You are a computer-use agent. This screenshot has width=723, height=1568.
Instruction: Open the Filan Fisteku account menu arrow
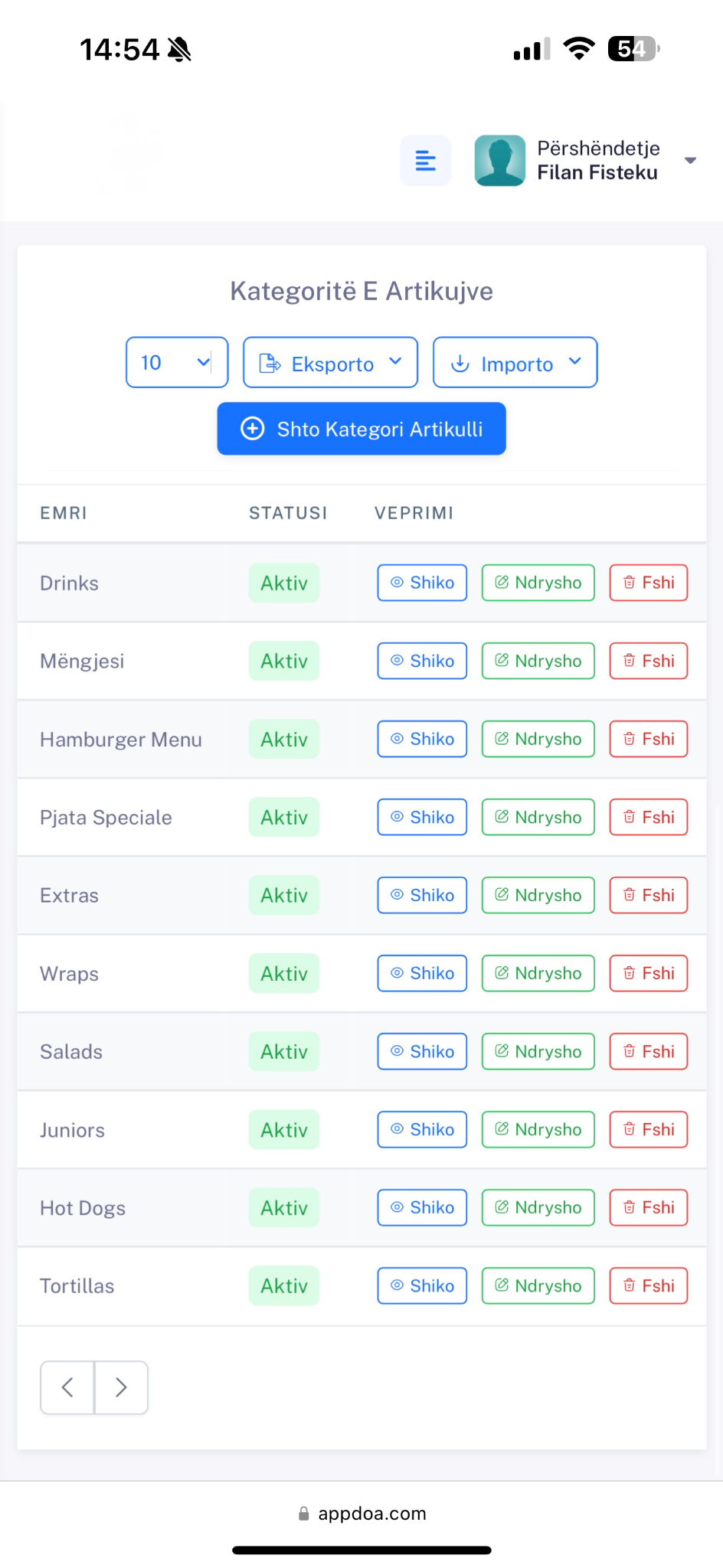coord(690,161)
